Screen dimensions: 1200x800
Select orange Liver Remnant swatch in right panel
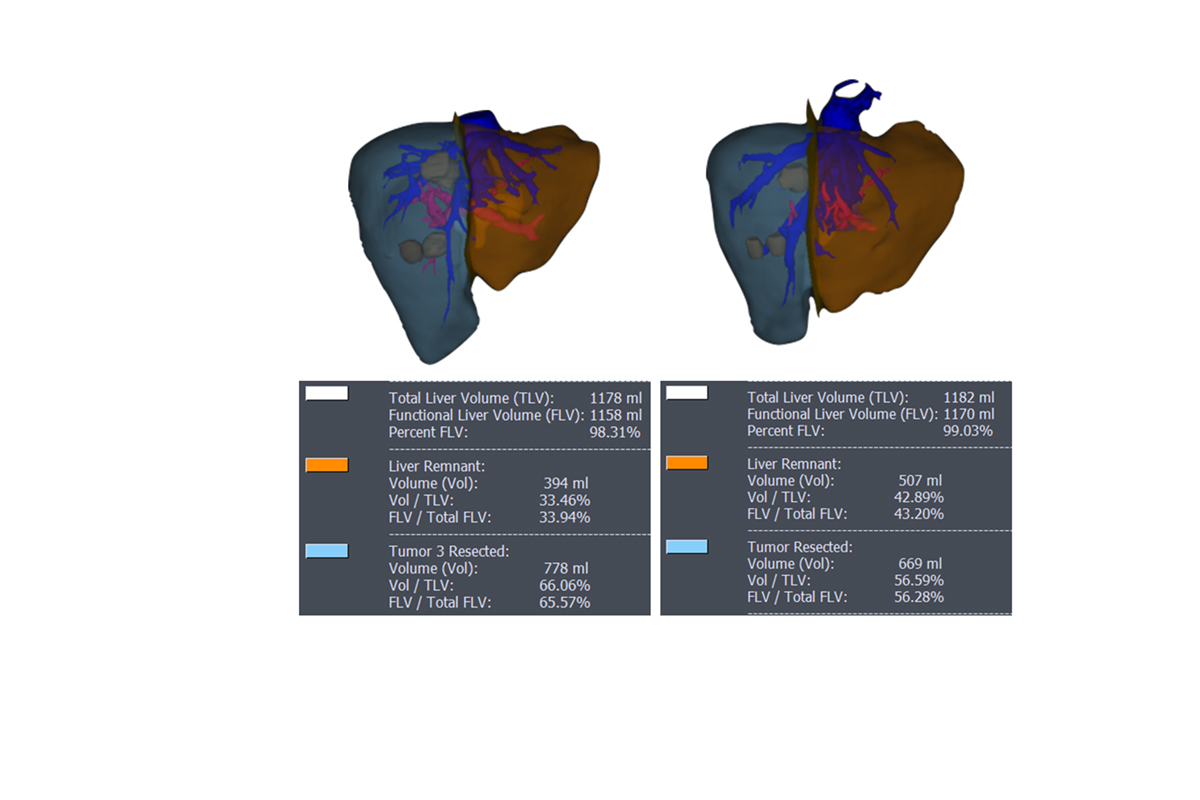tap(686, 462)
